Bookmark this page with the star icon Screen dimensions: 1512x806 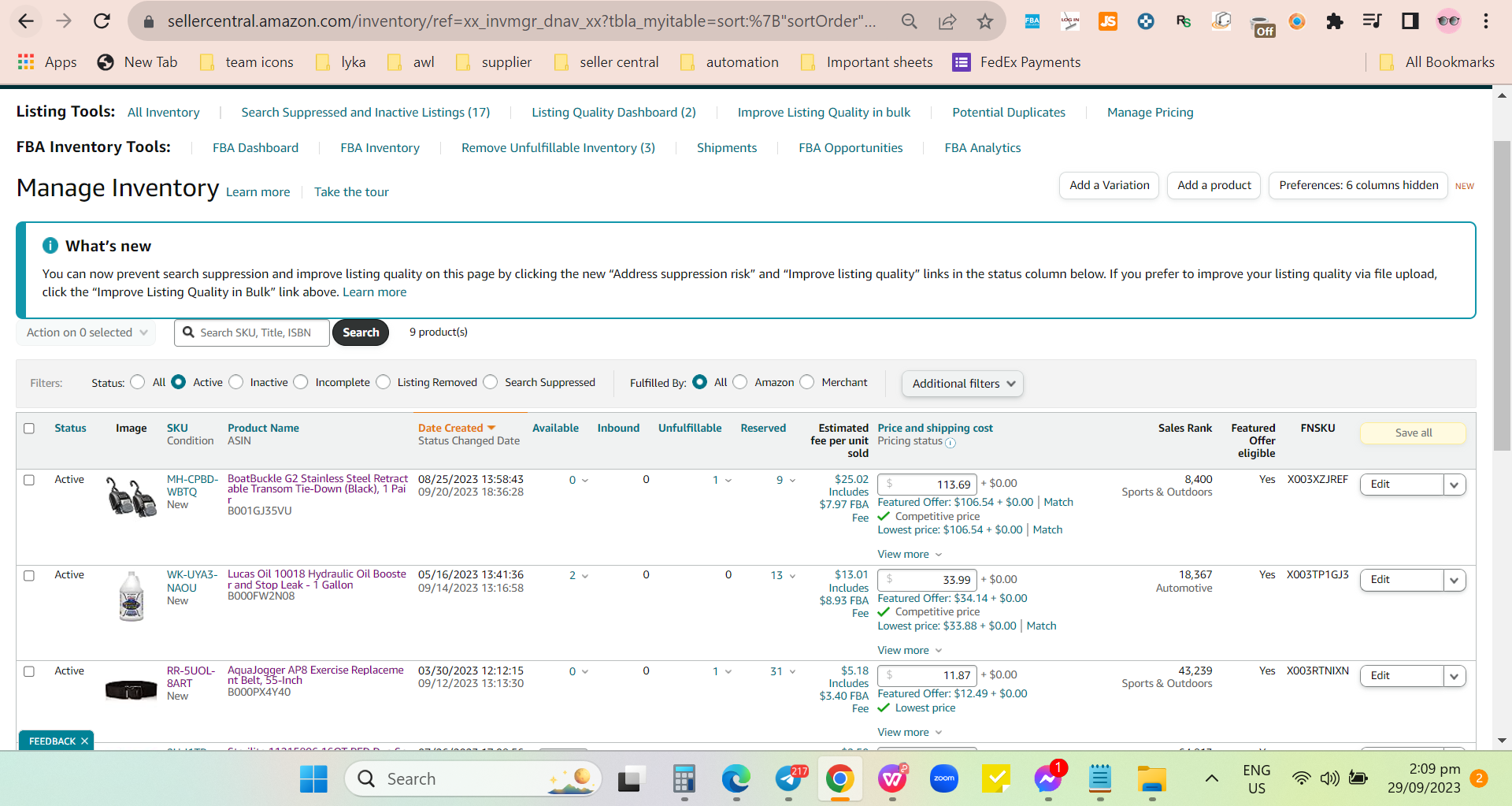[985, 21]
